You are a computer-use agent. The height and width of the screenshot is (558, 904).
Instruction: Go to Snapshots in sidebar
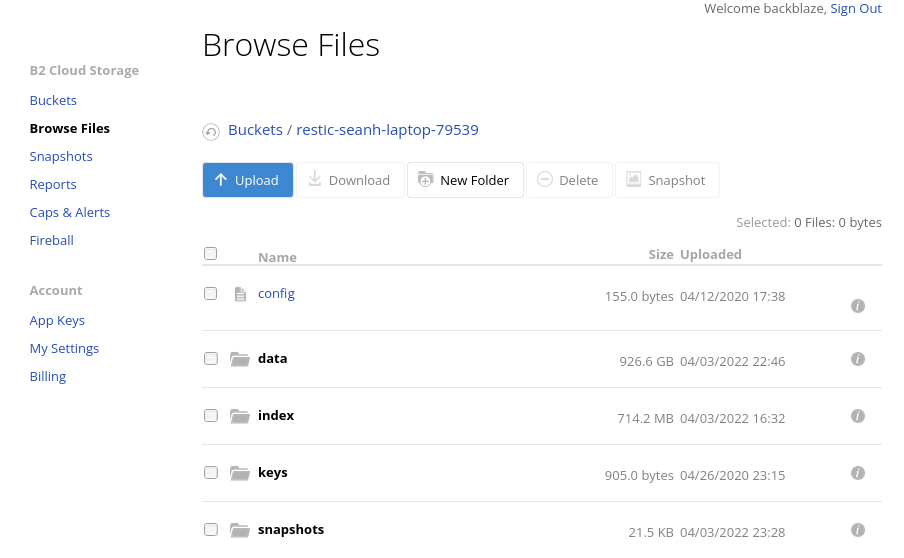(61, 157)
